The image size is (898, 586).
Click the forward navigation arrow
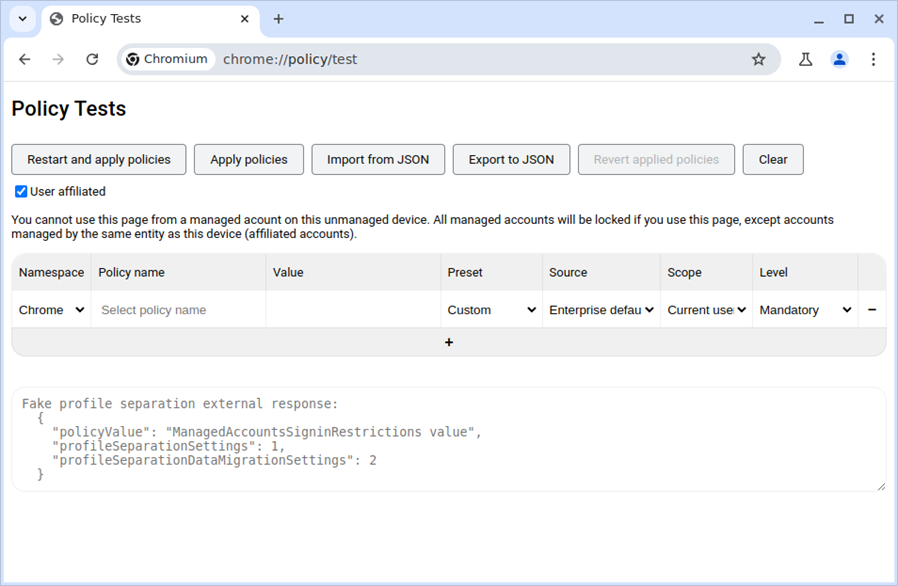[58, 59]
